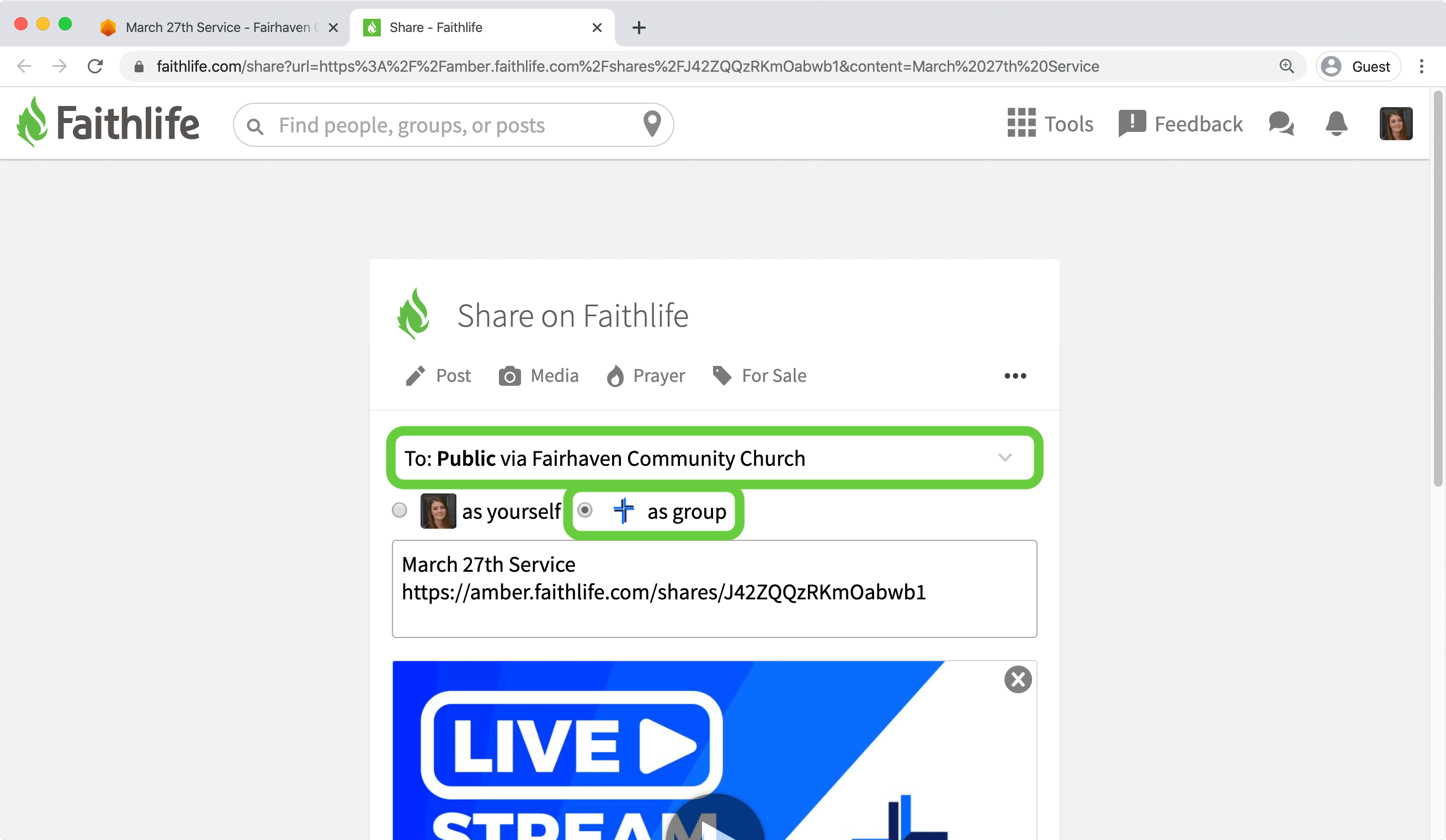Select the Post pencil option
Viewport: 1446px width, 840px height.
point(438,376)
